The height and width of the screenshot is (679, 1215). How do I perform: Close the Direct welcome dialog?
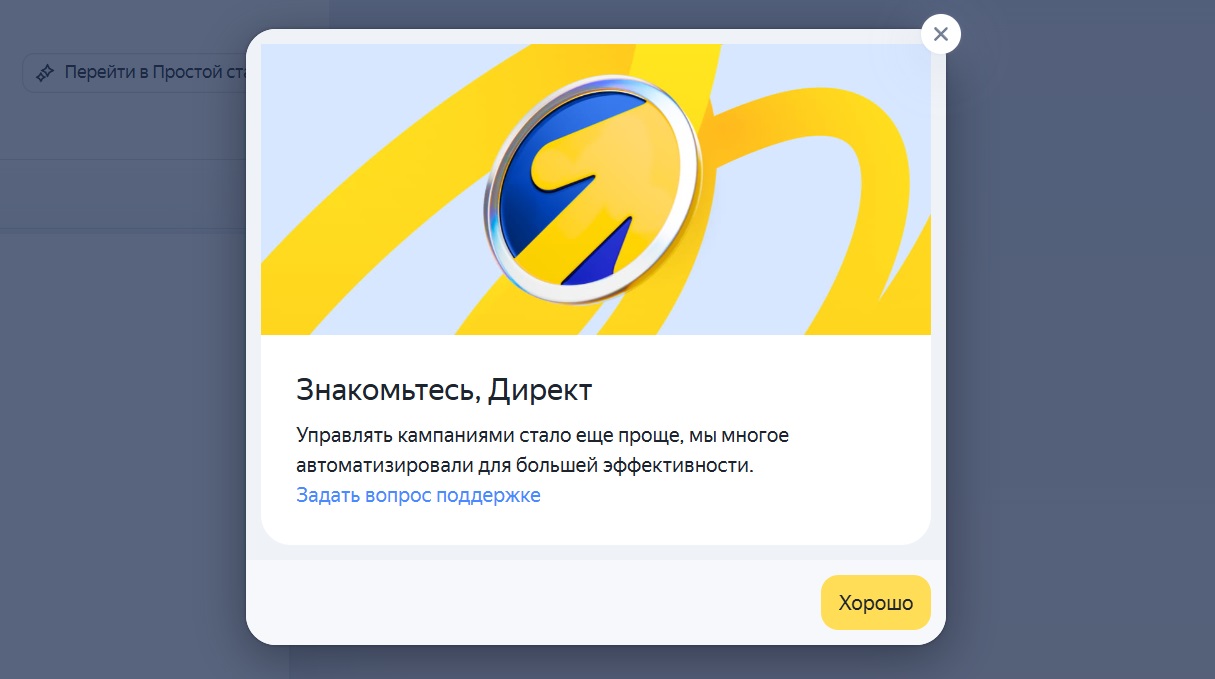click(x=940, y=34)
